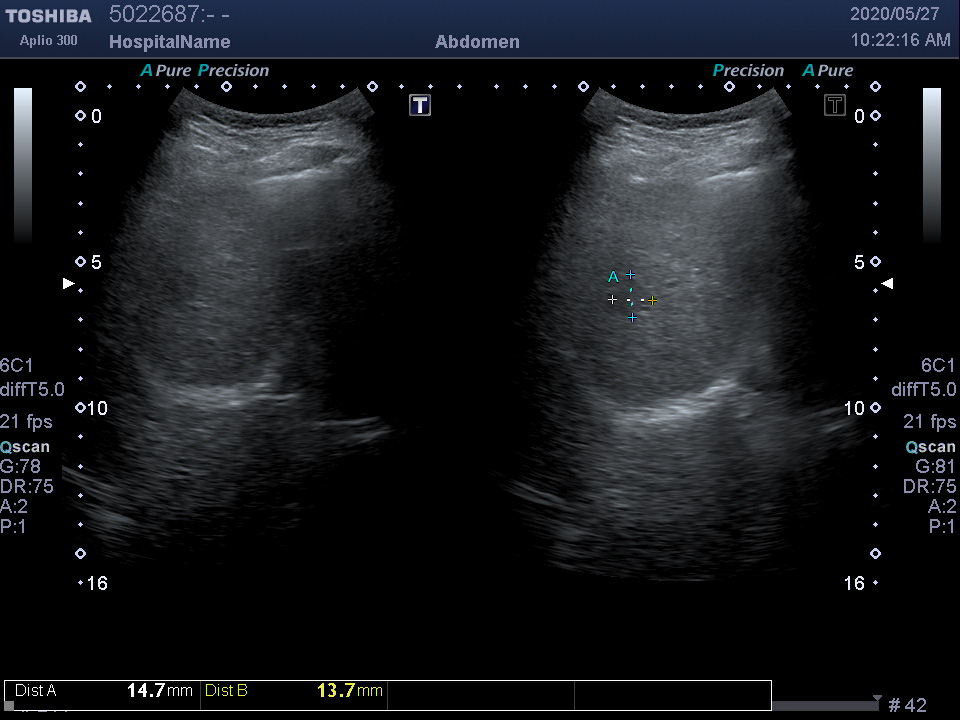The height and width of the screenshot is (720, 960).
Task: Click the left focus position triangle marker
Action: (x=68, y=284)
